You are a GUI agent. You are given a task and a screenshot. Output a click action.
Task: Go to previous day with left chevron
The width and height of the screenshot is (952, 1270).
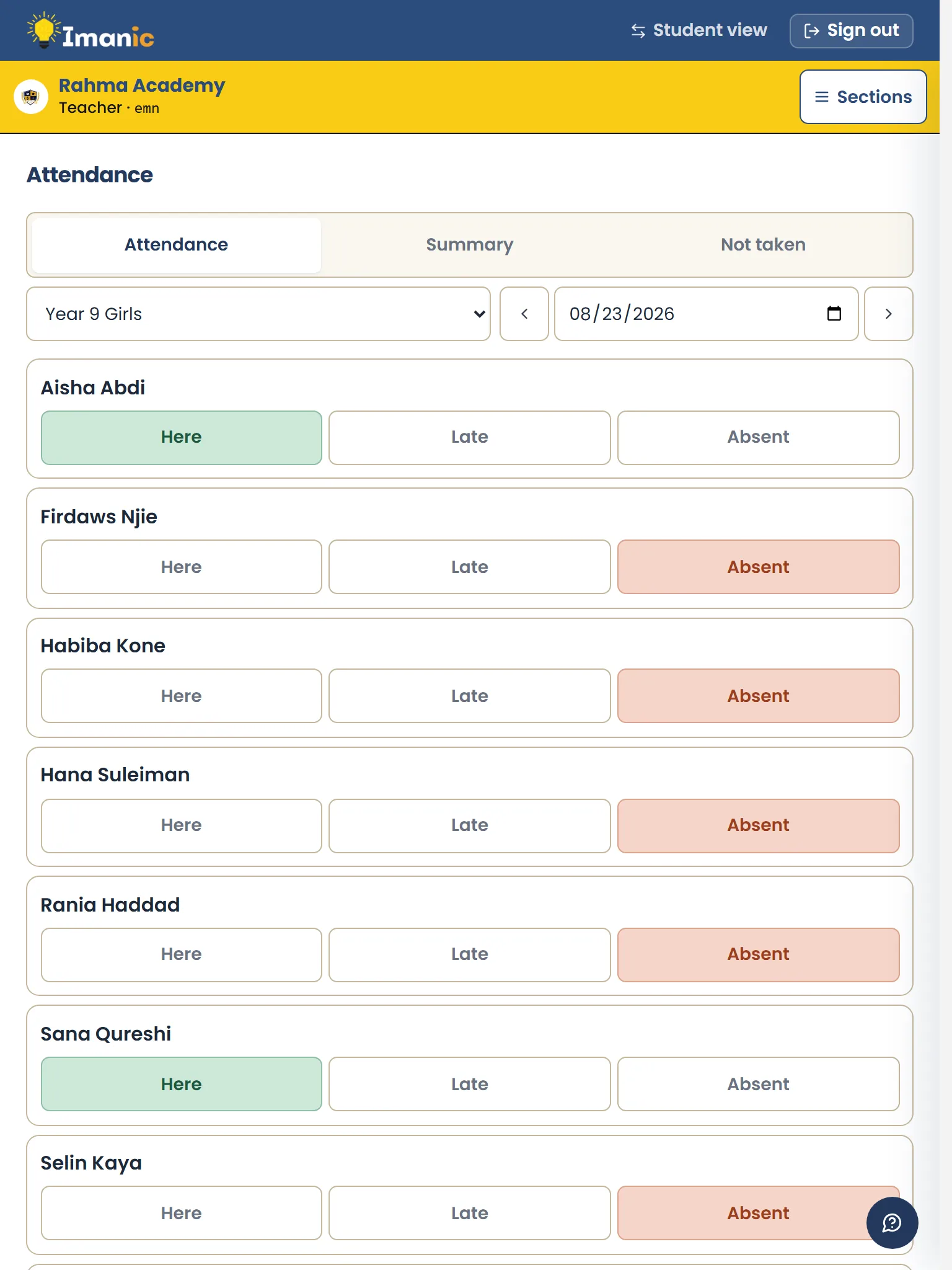point(524,314)
